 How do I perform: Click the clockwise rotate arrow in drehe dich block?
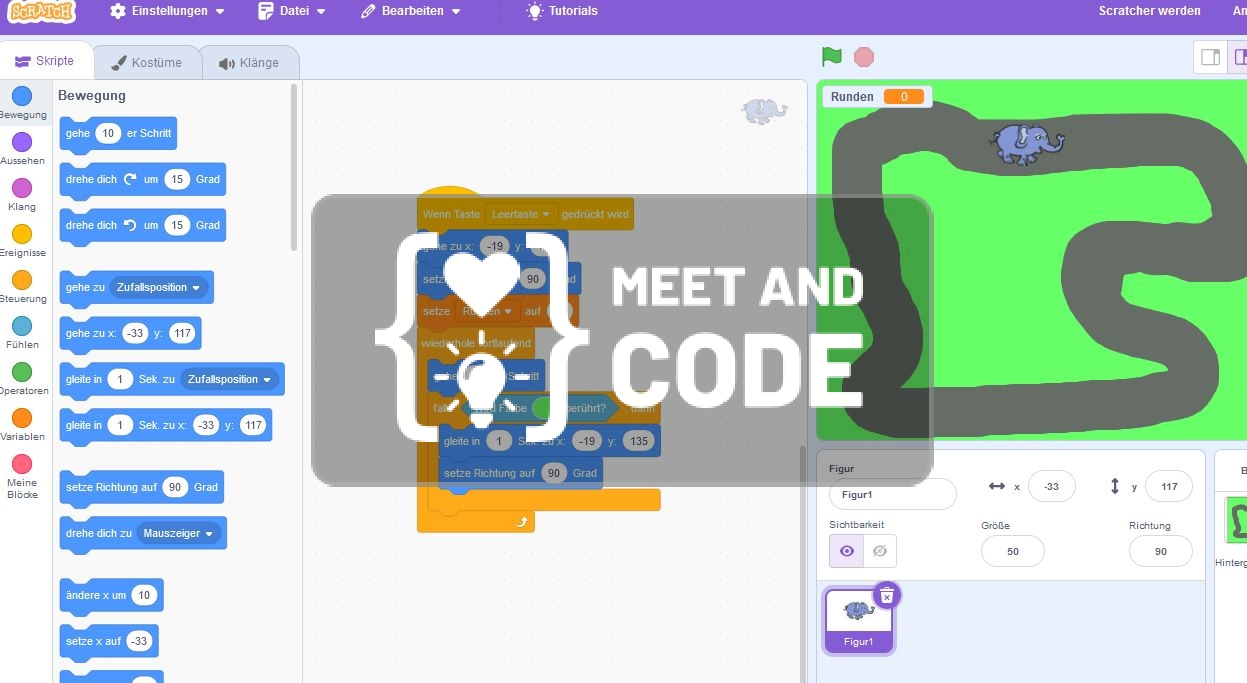tap(130, 179)
